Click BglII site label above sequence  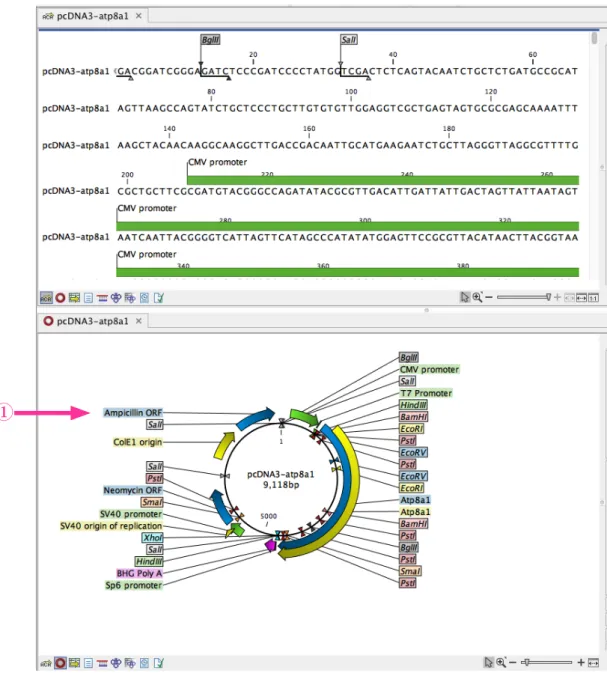click(x=210, y=40)
